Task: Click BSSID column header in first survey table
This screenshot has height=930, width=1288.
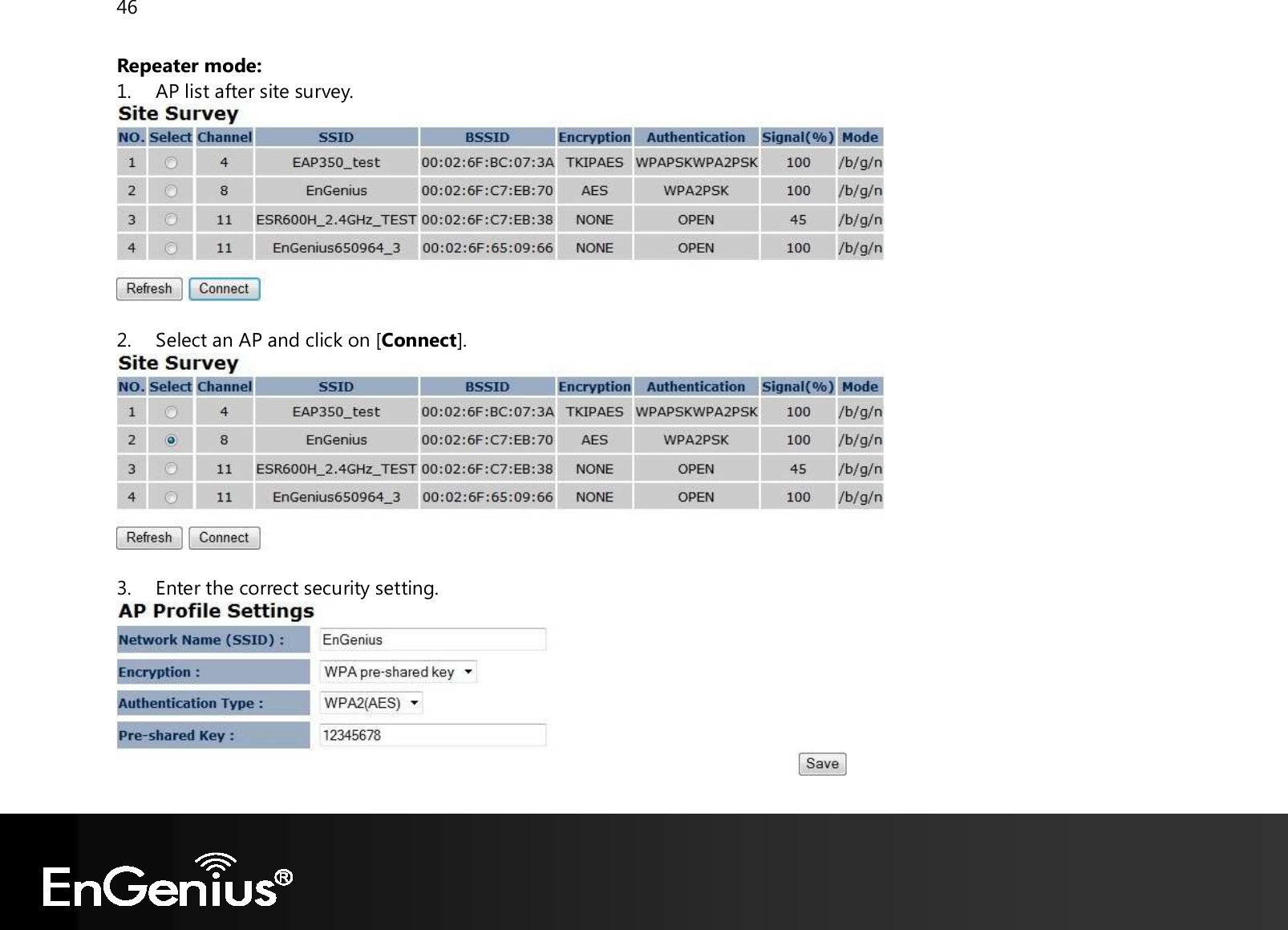Action: point(488,137)
